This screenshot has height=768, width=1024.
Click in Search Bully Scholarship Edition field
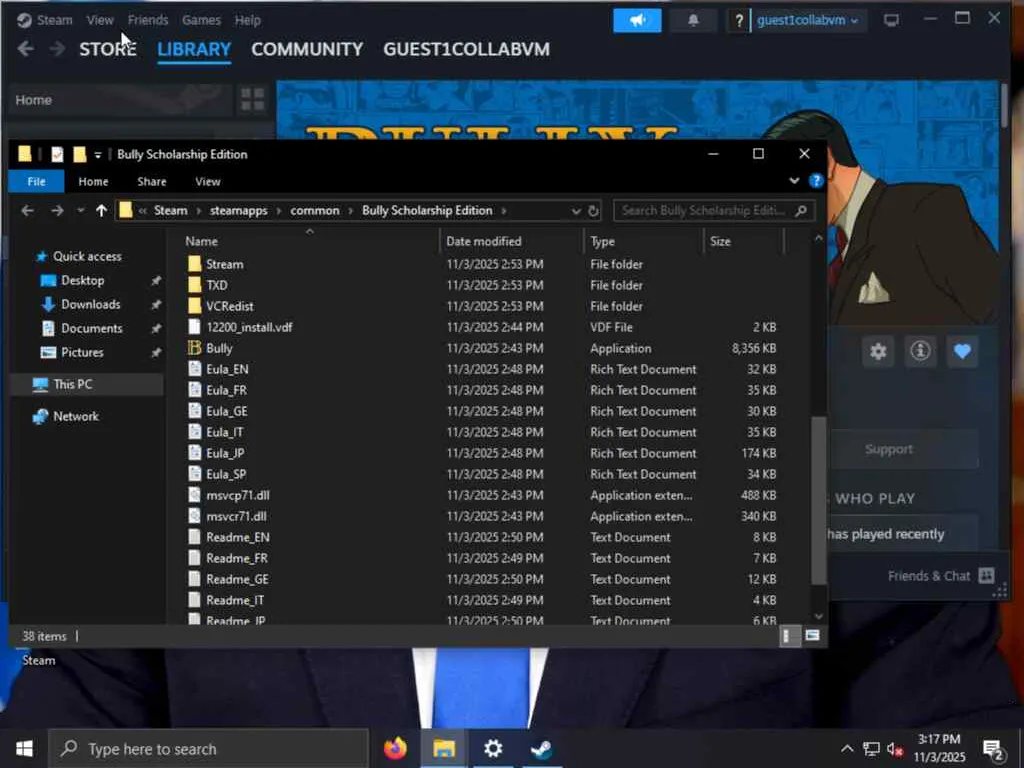pyautogui.click(x=713, y=211)
